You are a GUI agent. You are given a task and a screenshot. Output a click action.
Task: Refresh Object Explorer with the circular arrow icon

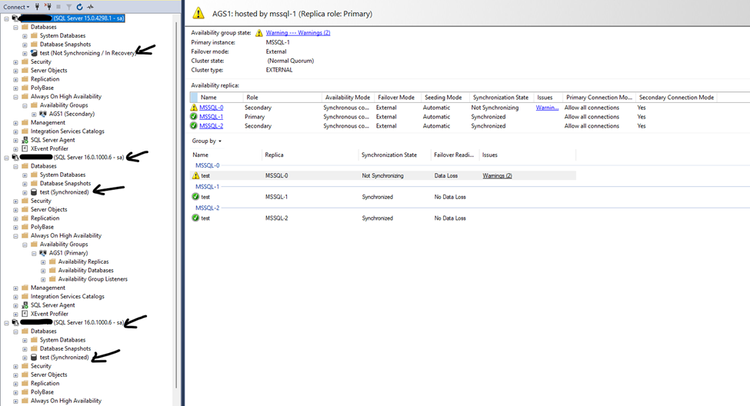point(79,7)
